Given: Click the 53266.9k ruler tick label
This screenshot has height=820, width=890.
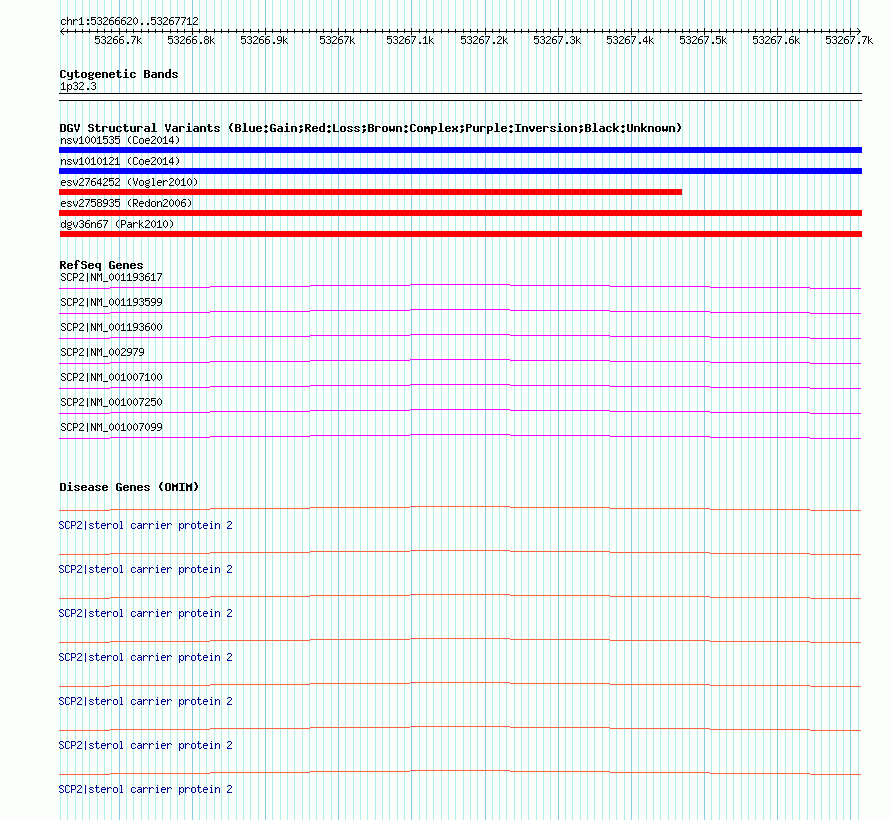Looking at the screenshot, I should pyautogui.click(x=265, y=40).
